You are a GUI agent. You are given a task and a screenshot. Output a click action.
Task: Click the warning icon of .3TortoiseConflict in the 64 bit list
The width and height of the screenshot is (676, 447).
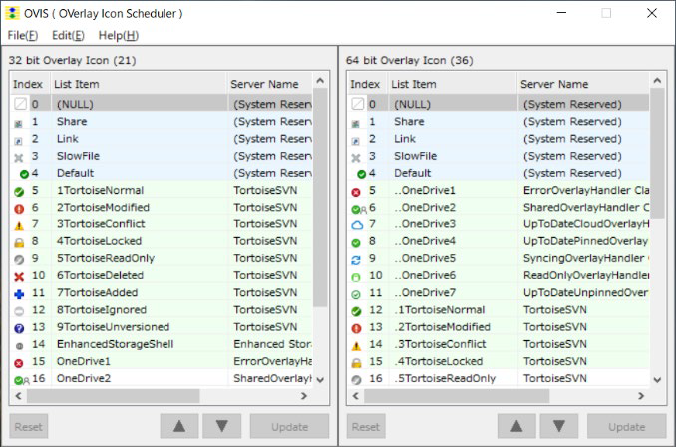pos(356,346)
